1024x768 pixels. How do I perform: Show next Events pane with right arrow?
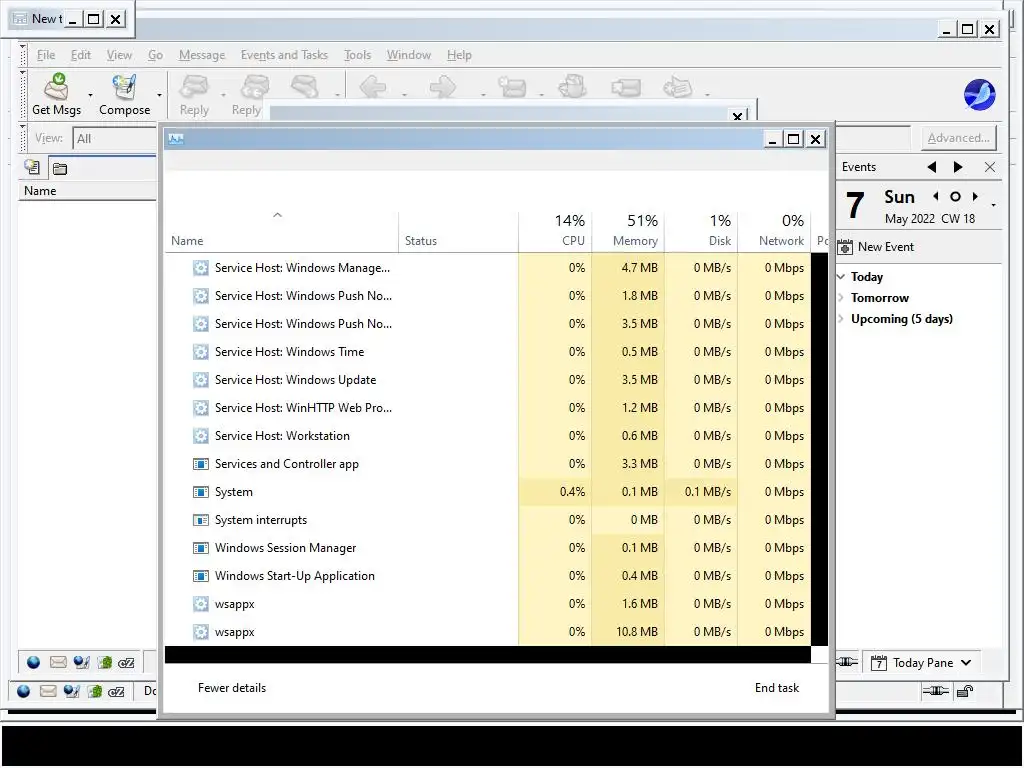point(958,167)
